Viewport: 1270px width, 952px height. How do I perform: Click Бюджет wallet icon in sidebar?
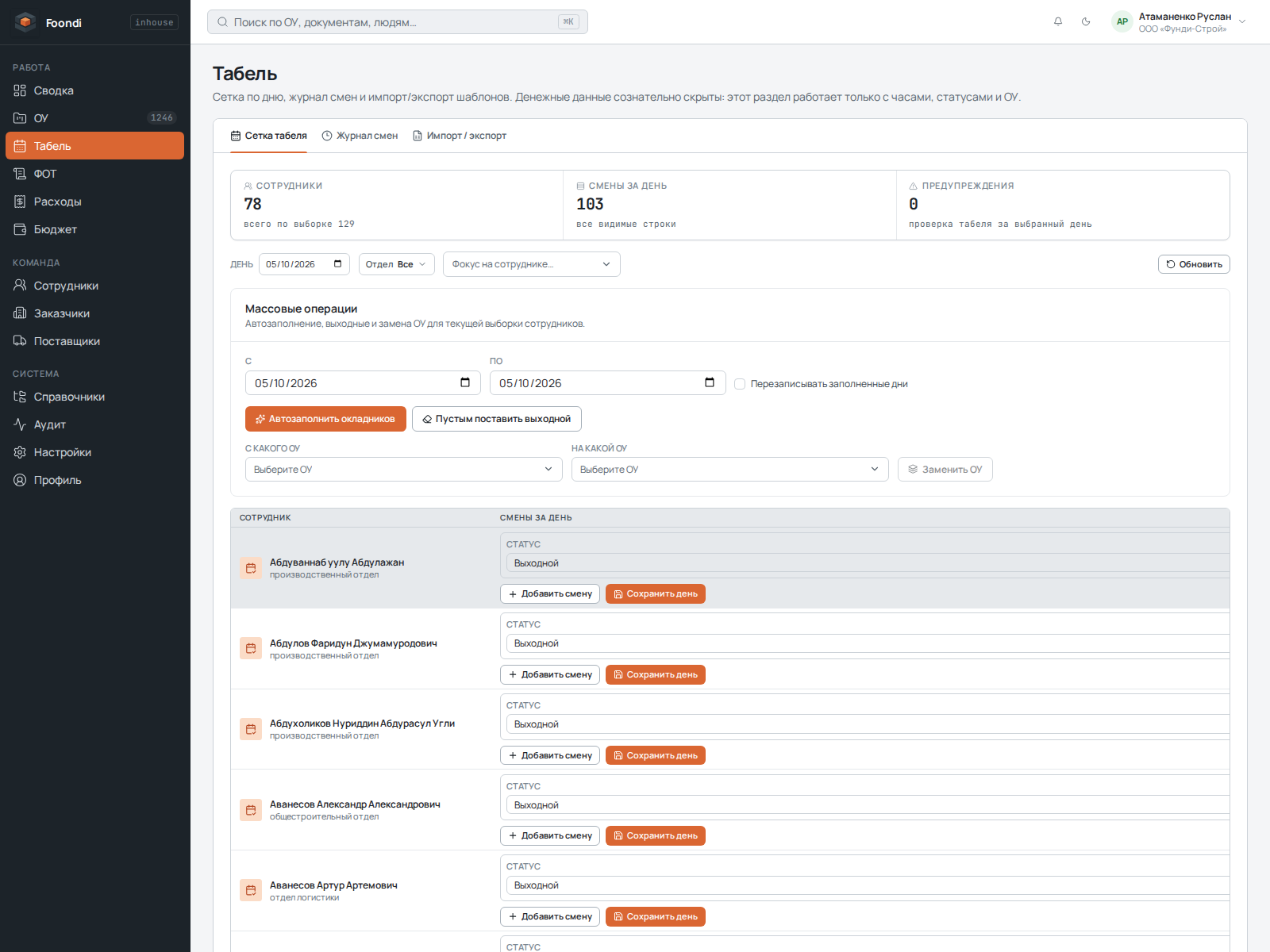click(x=20, y=229)
